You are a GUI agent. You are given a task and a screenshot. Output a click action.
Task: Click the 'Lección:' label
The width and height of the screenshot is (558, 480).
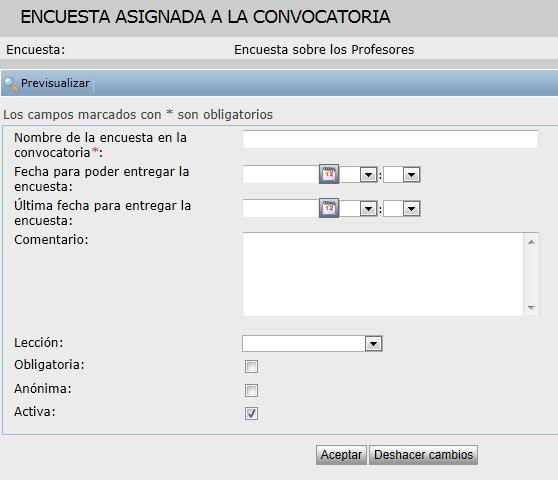(38, 343)
